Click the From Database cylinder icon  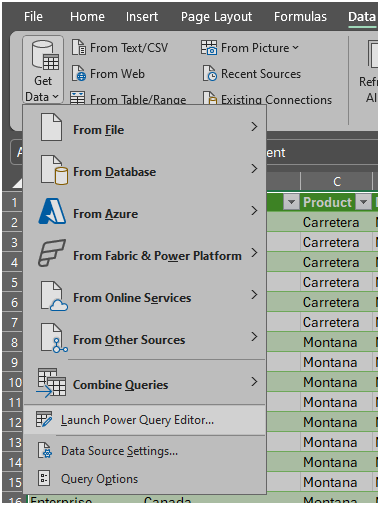tap(54, 170)
